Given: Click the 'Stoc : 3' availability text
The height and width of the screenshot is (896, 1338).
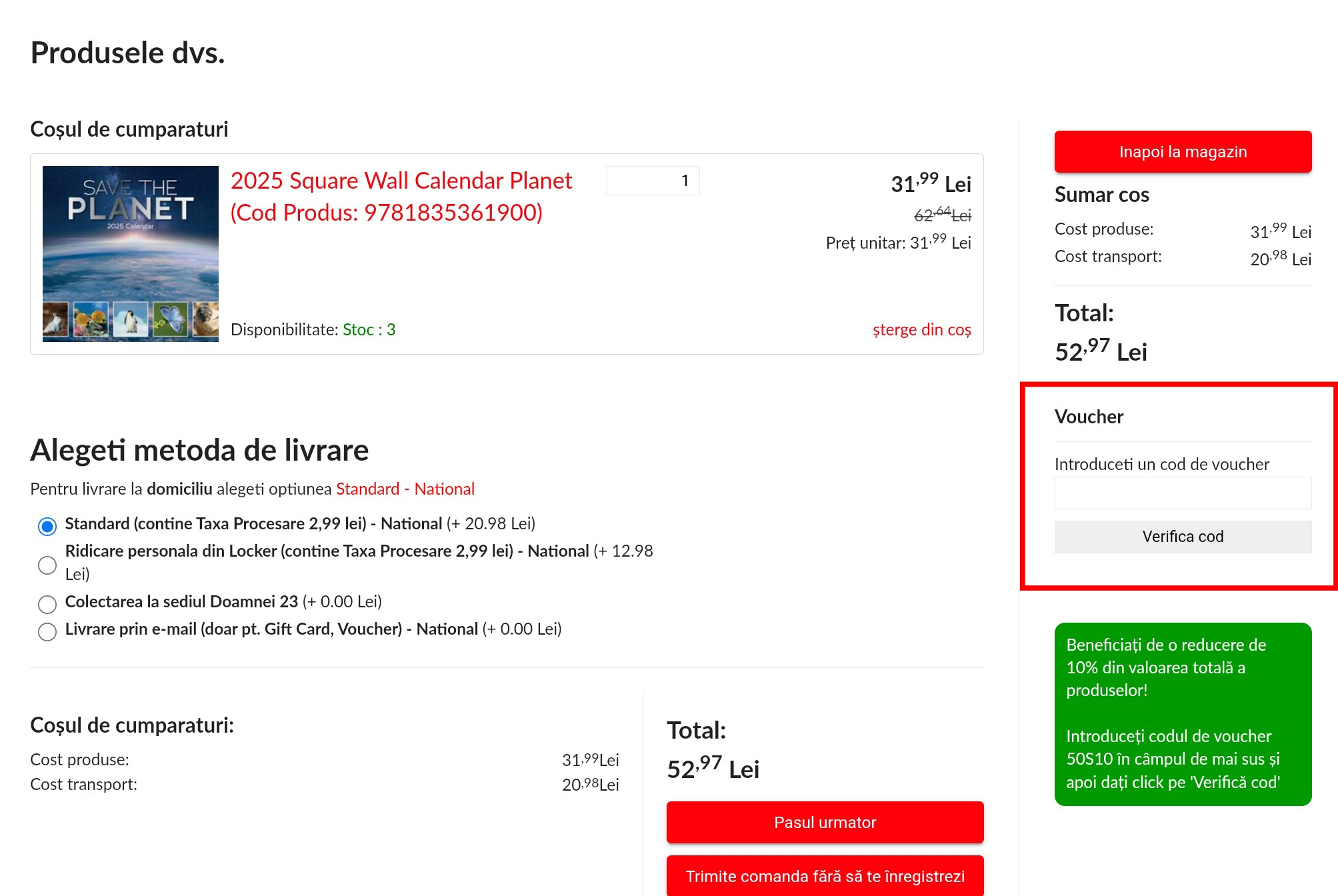Looking at the screenshot, I should coord(369,329).
